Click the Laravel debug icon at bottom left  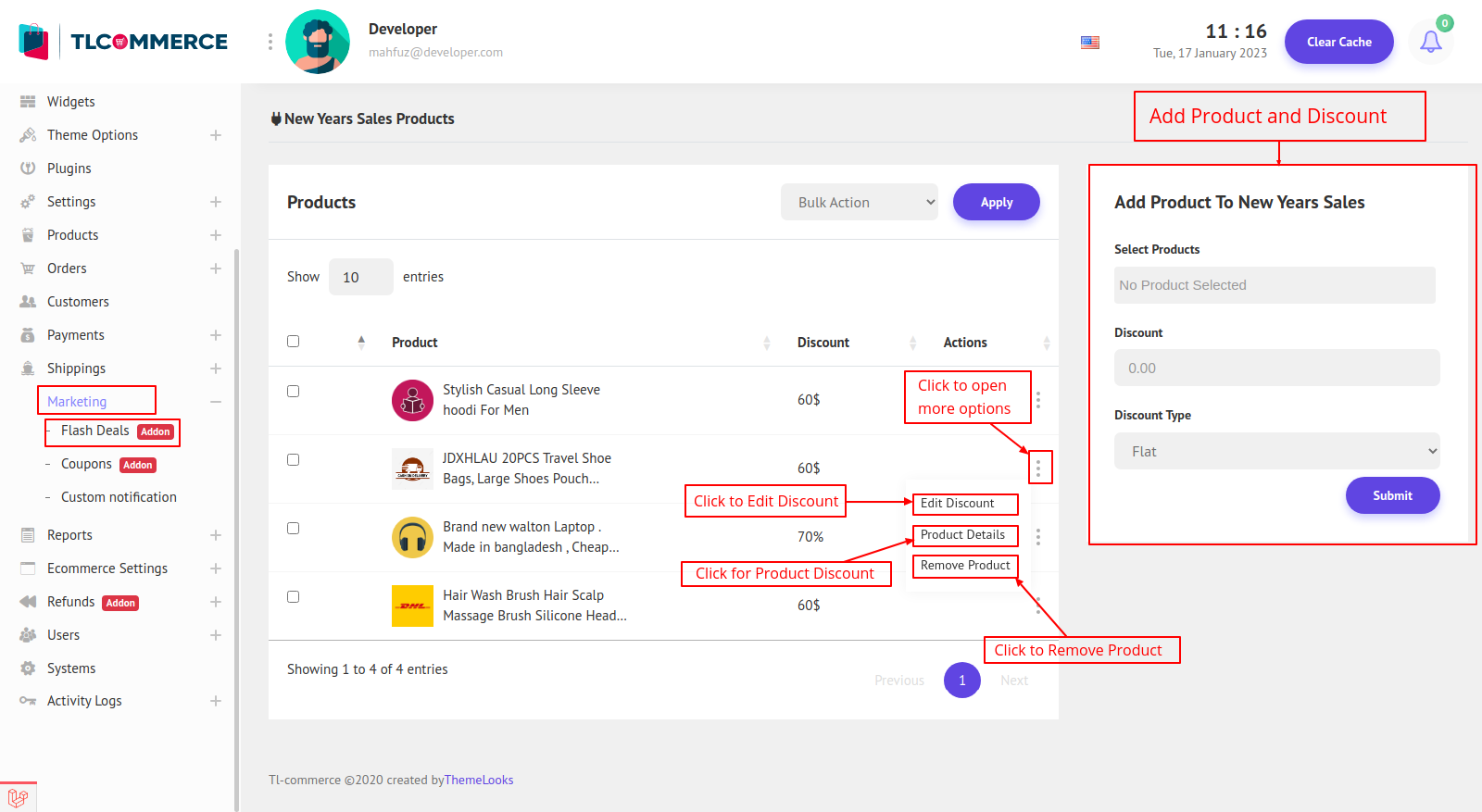coord(18,797)
